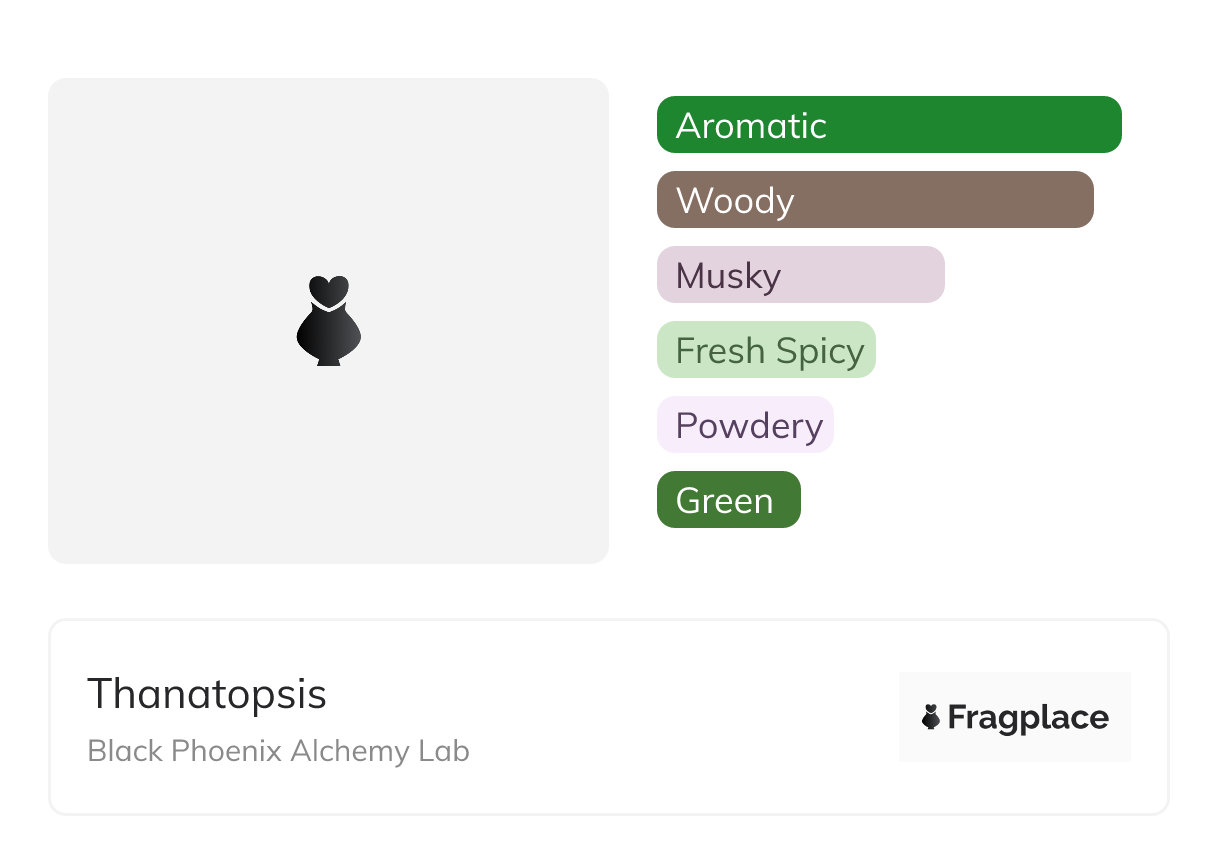Click the Fragplace logo badge background

coord(1015,717)
